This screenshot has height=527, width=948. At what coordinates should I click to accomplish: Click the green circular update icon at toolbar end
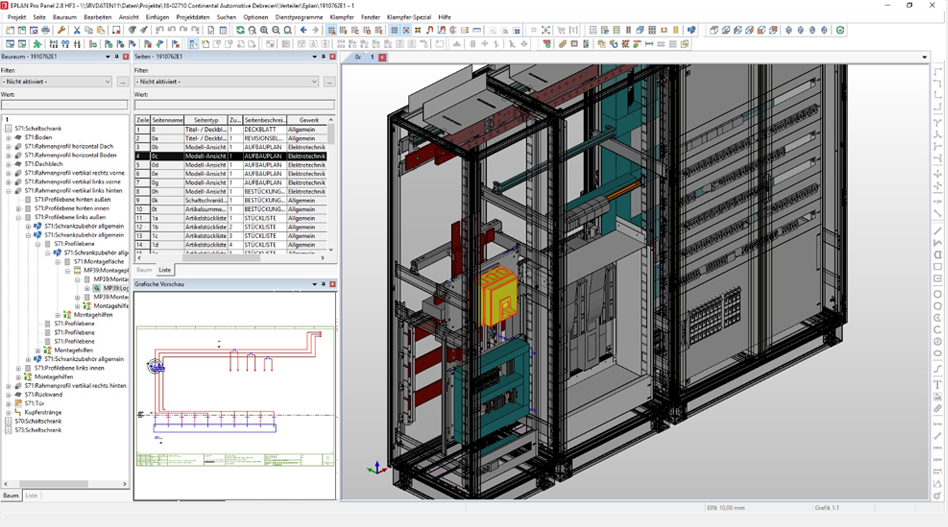840,30
